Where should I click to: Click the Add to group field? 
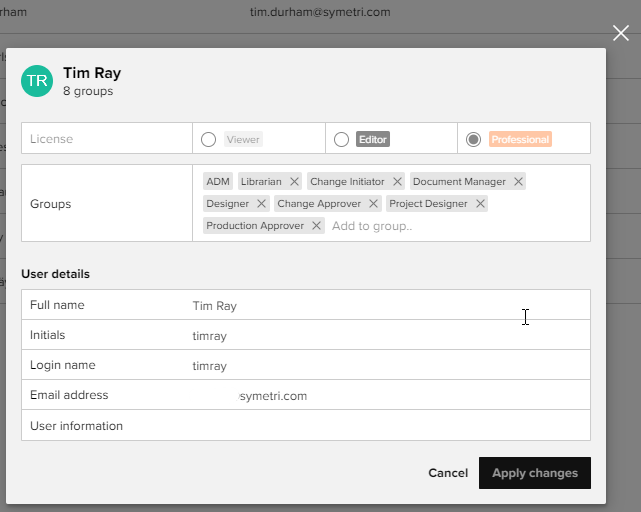click(x=372, y=226)
